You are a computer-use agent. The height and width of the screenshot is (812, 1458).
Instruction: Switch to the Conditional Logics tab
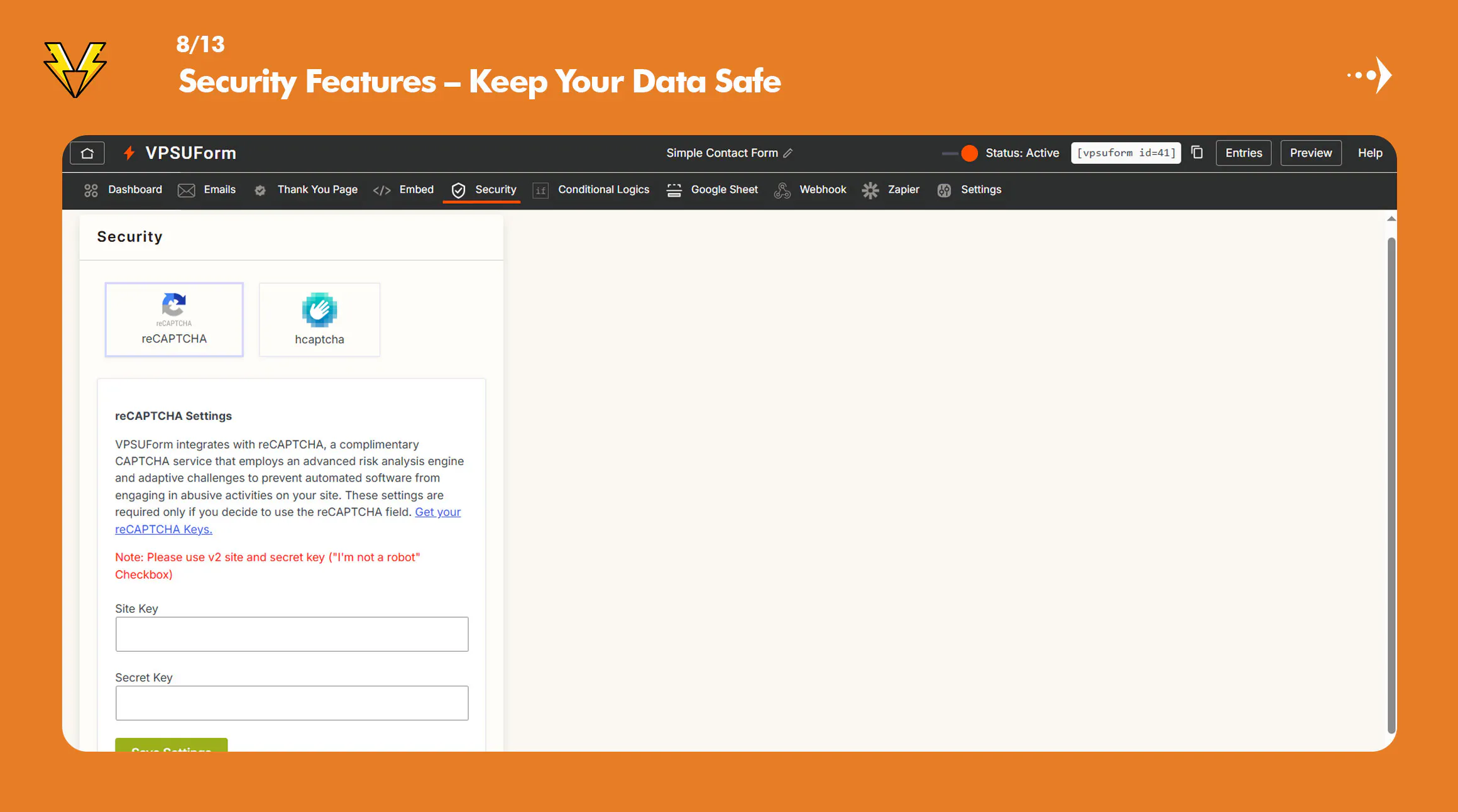click(603, 190)
